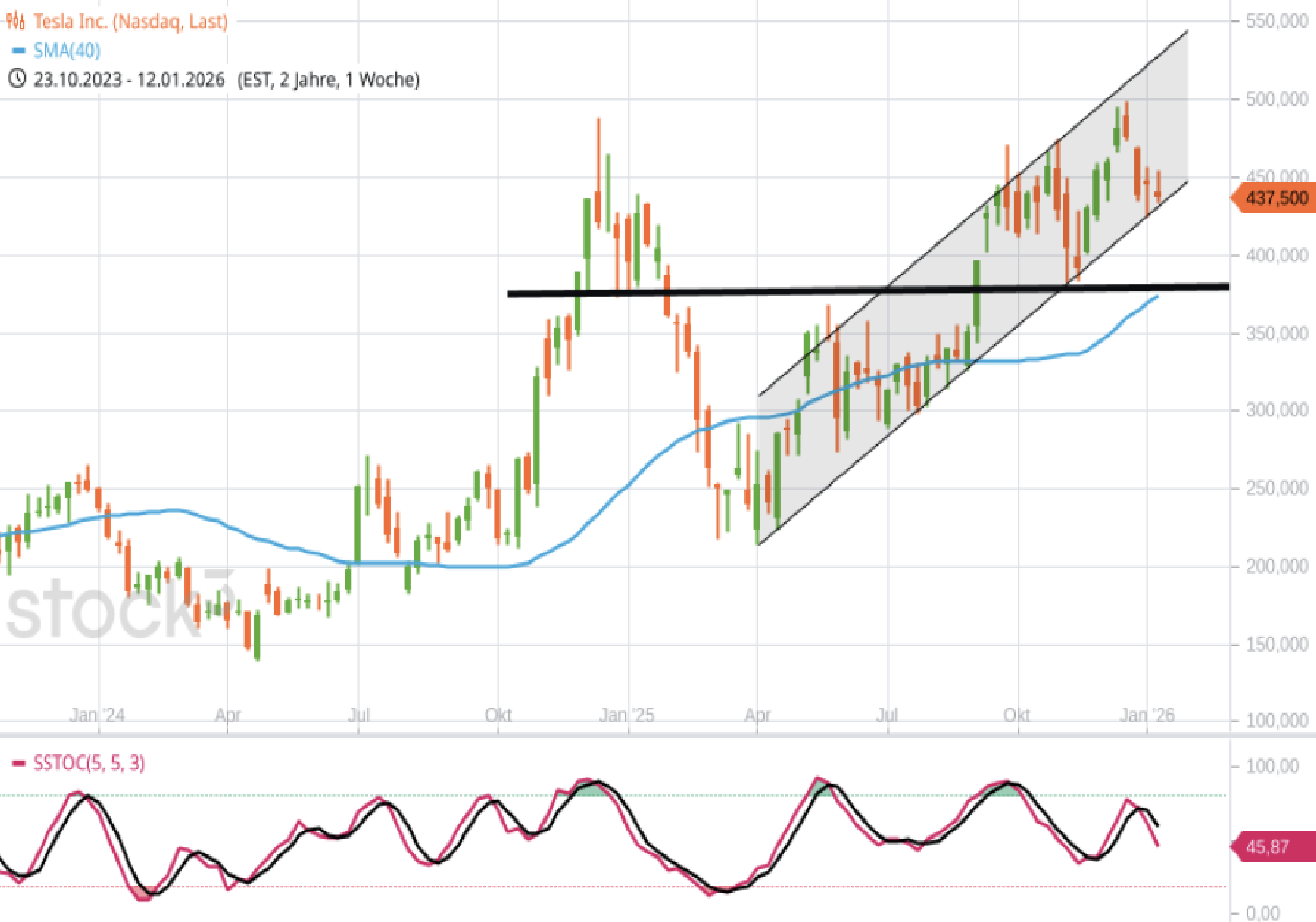Click the Jan '26 time axis label
Image resolution: width=1316 pixels, height=922 pixels.
1147,715
